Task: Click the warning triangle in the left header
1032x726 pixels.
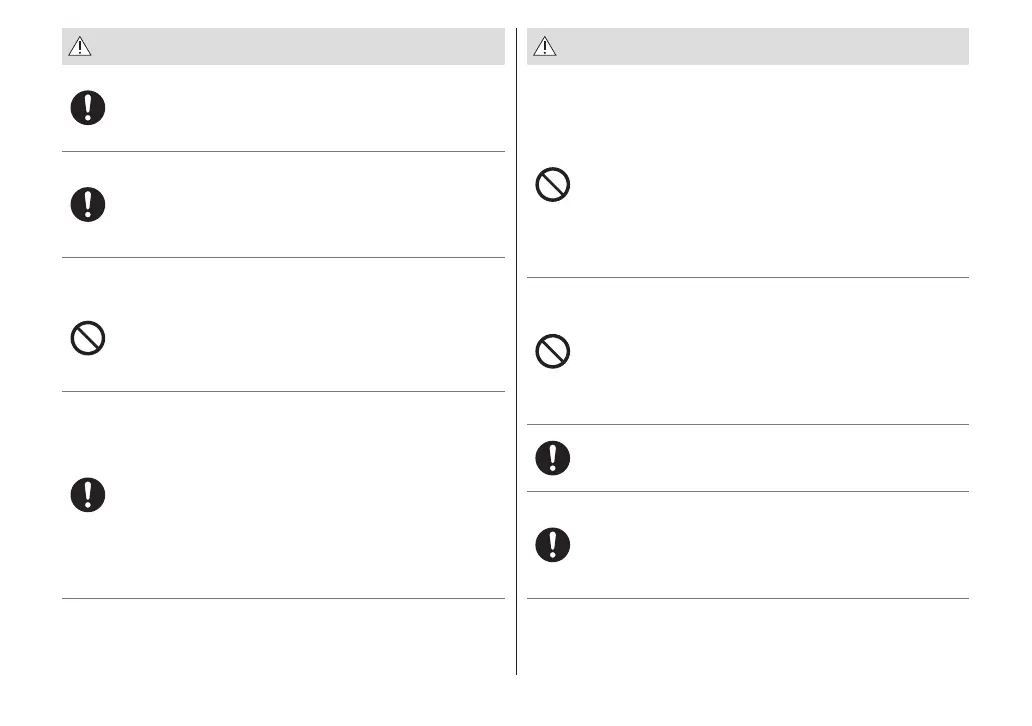Action: coord(80,47)
